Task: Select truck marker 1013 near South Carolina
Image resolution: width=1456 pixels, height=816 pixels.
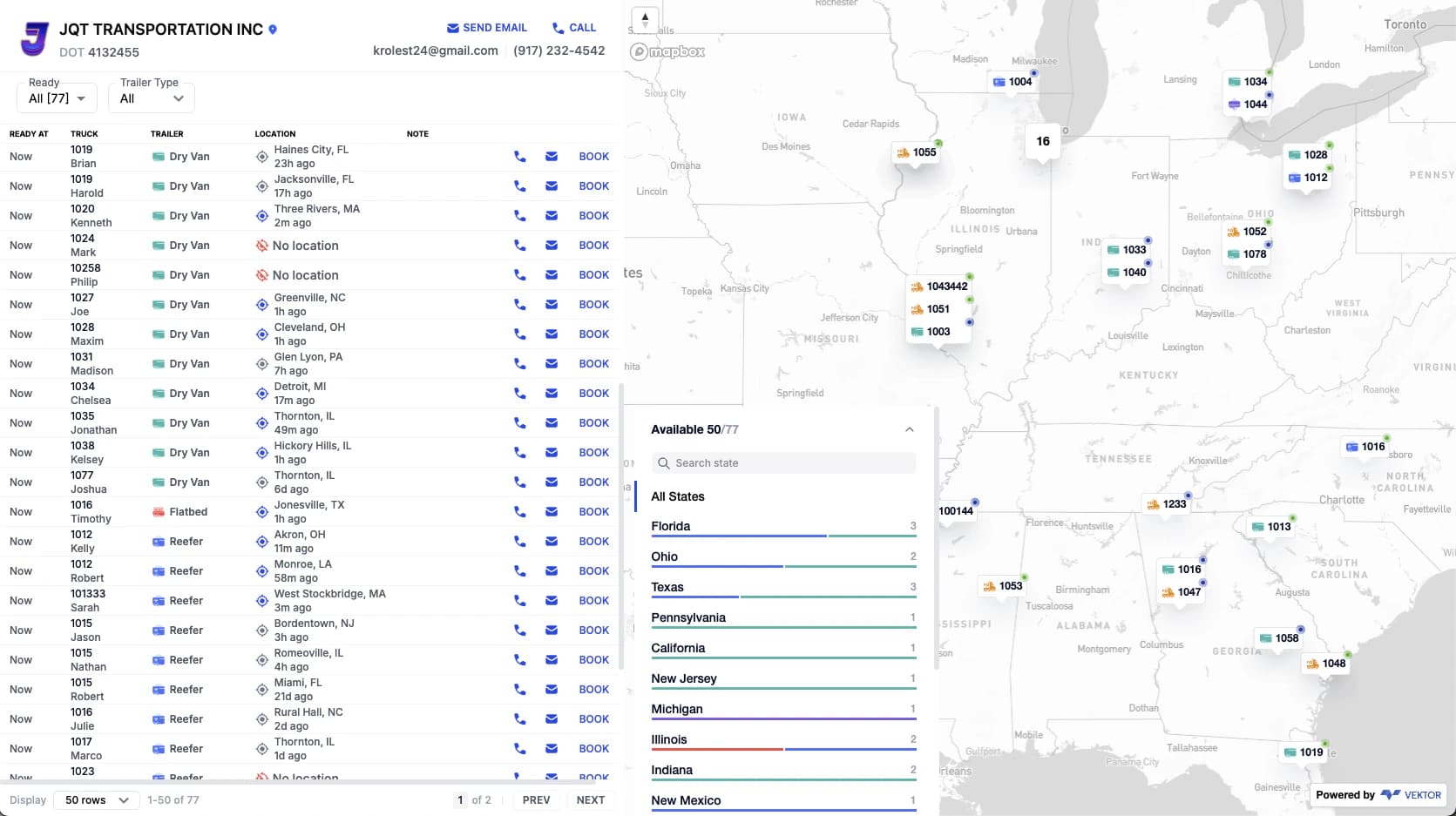Action: [1271, 527]
